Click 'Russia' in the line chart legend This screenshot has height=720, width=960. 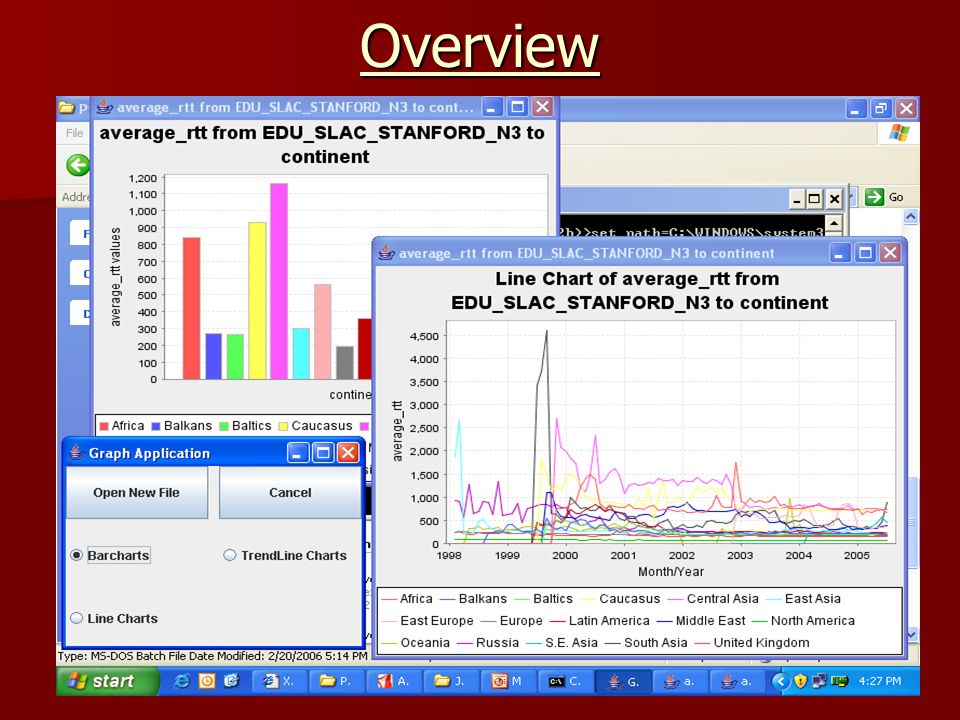(x=497, y=643)
